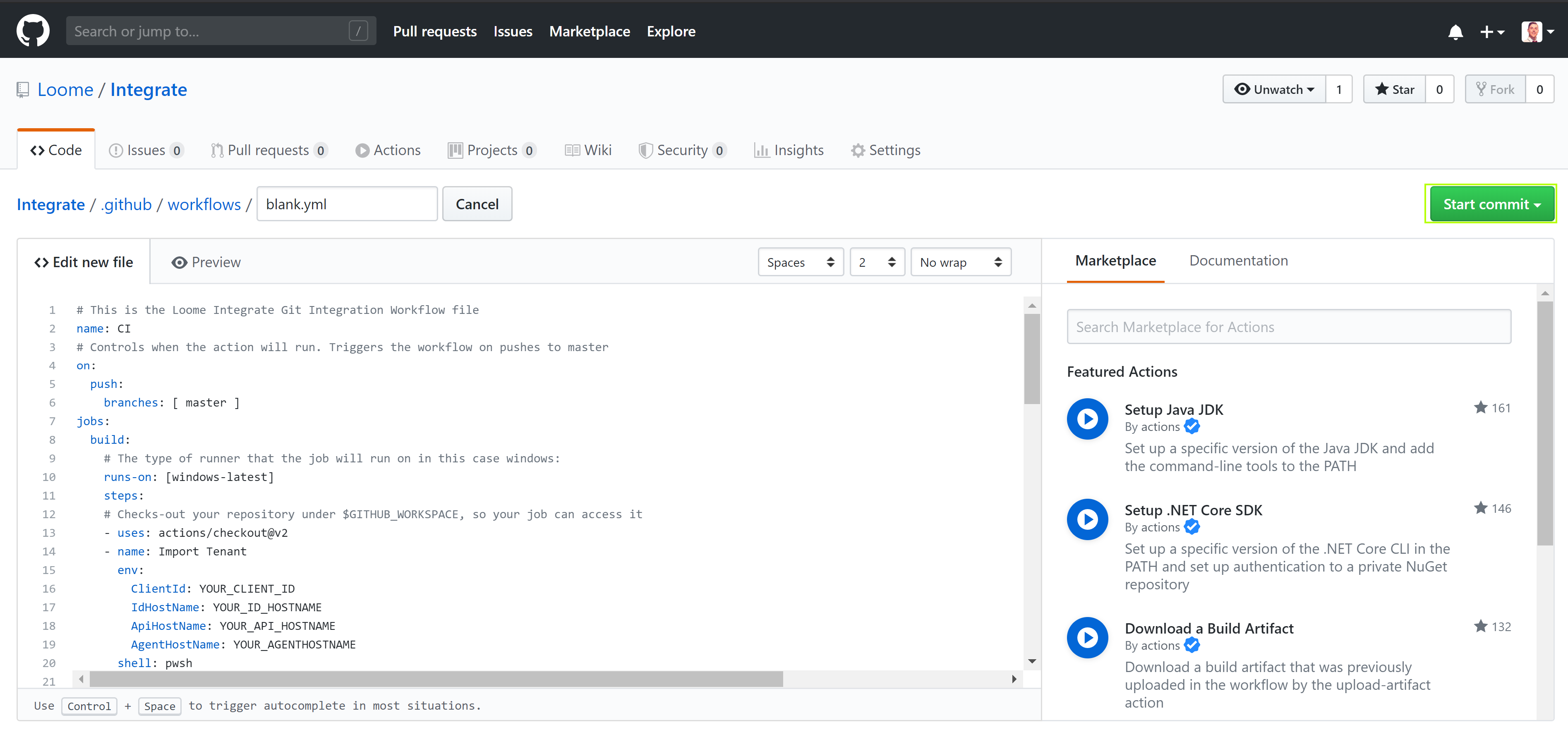Click the repository book icon beside Loome
1568x732 pixels.
point(22,90)
